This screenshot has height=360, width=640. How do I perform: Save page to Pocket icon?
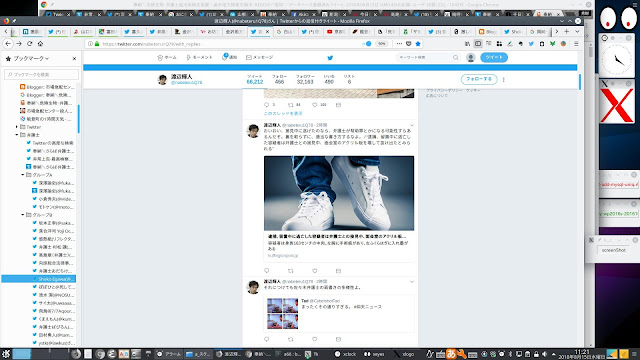point(409,44)
